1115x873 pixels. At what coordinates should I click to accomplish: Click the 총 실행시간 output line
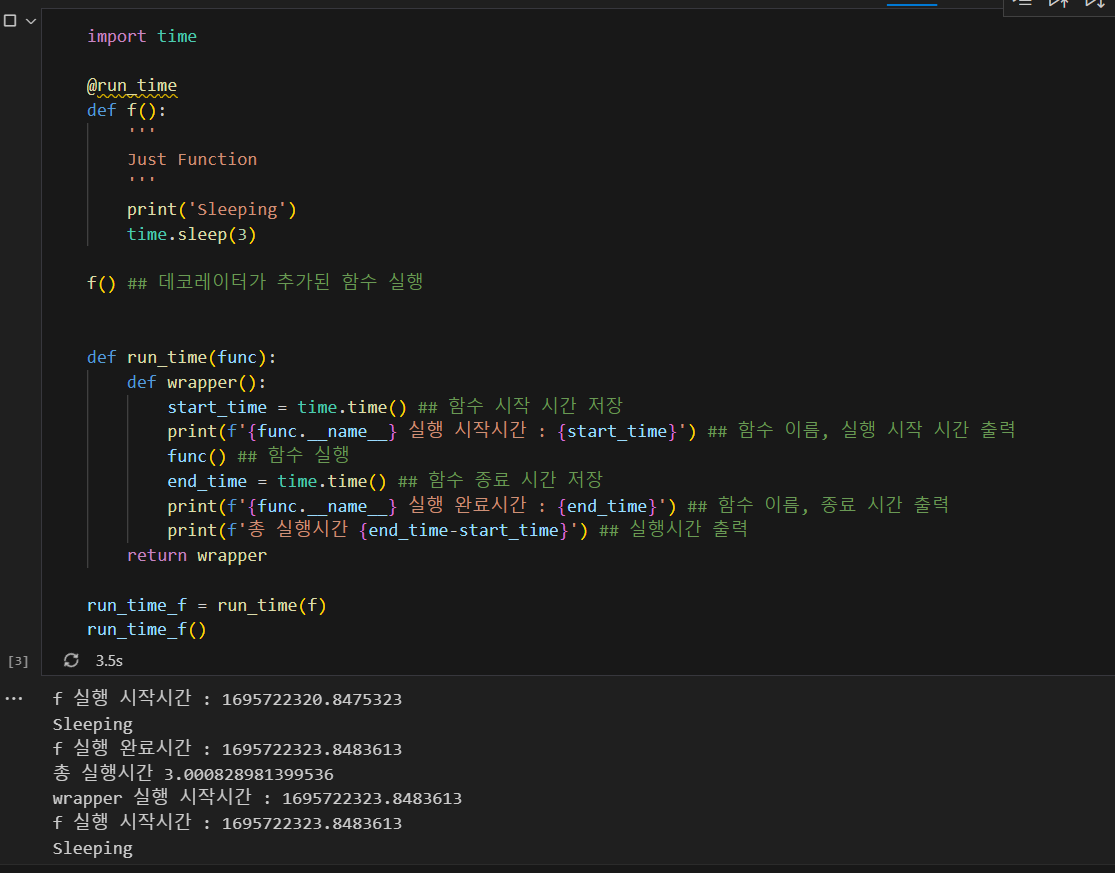pyautogui.click(x=193, y=773)
